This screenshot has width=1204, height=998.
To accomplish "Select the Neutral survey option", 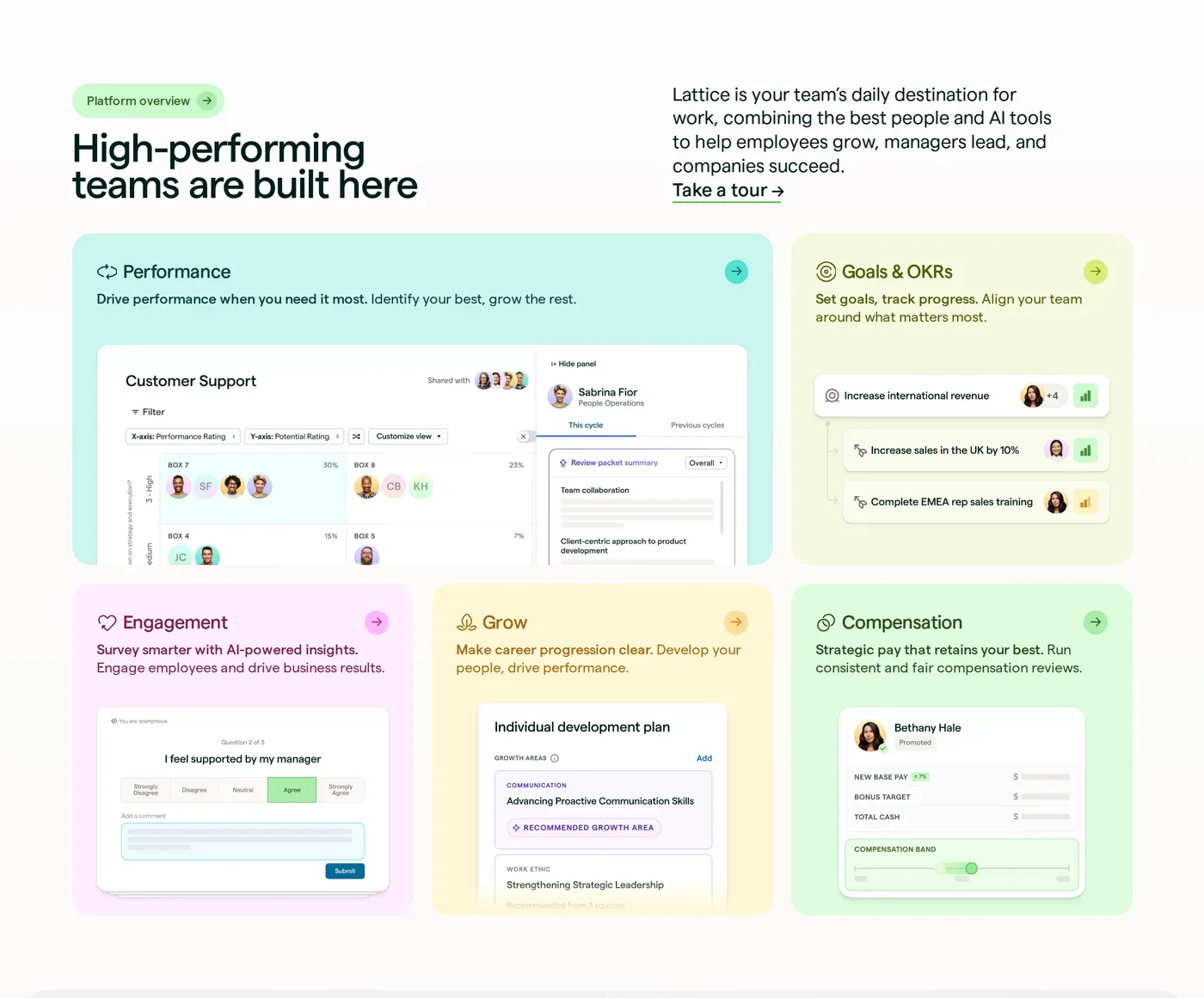I will click(x=243, y=790).
